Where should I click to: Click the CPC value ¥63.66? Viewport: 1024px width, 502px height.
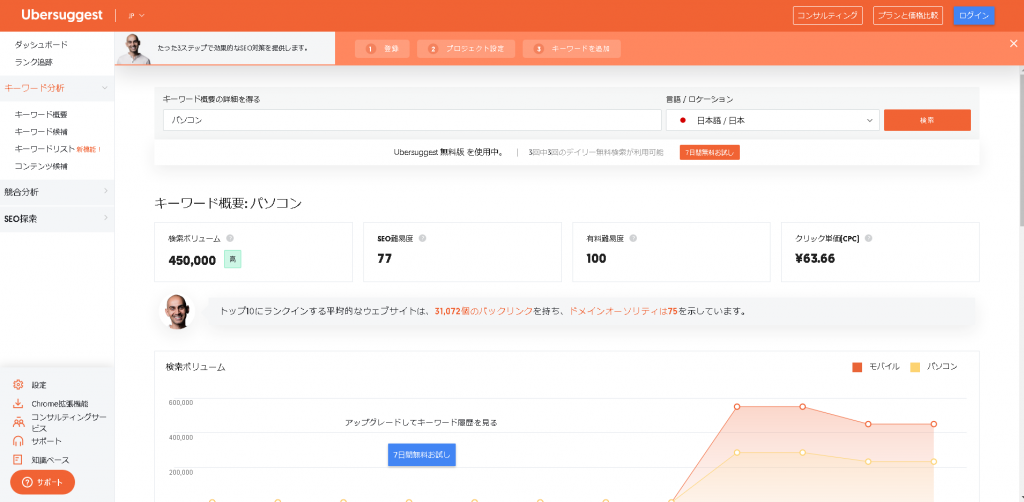(x=814, y=259)
